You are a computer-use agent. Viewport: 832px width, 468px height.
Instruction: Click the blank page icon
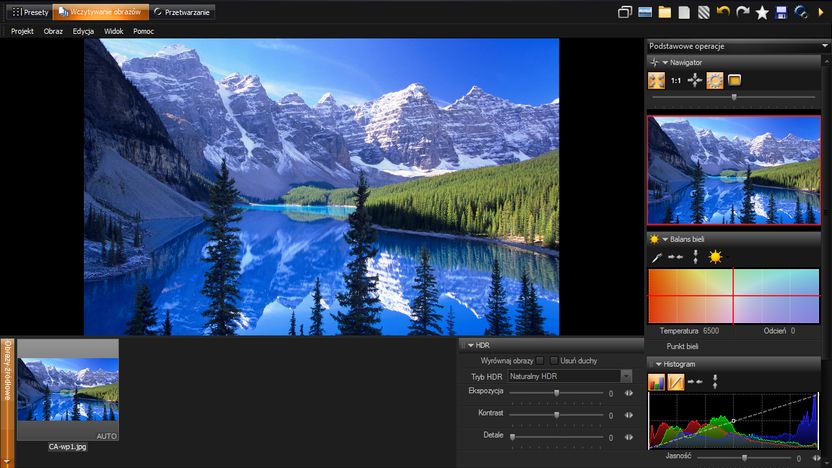click(684, 12)
